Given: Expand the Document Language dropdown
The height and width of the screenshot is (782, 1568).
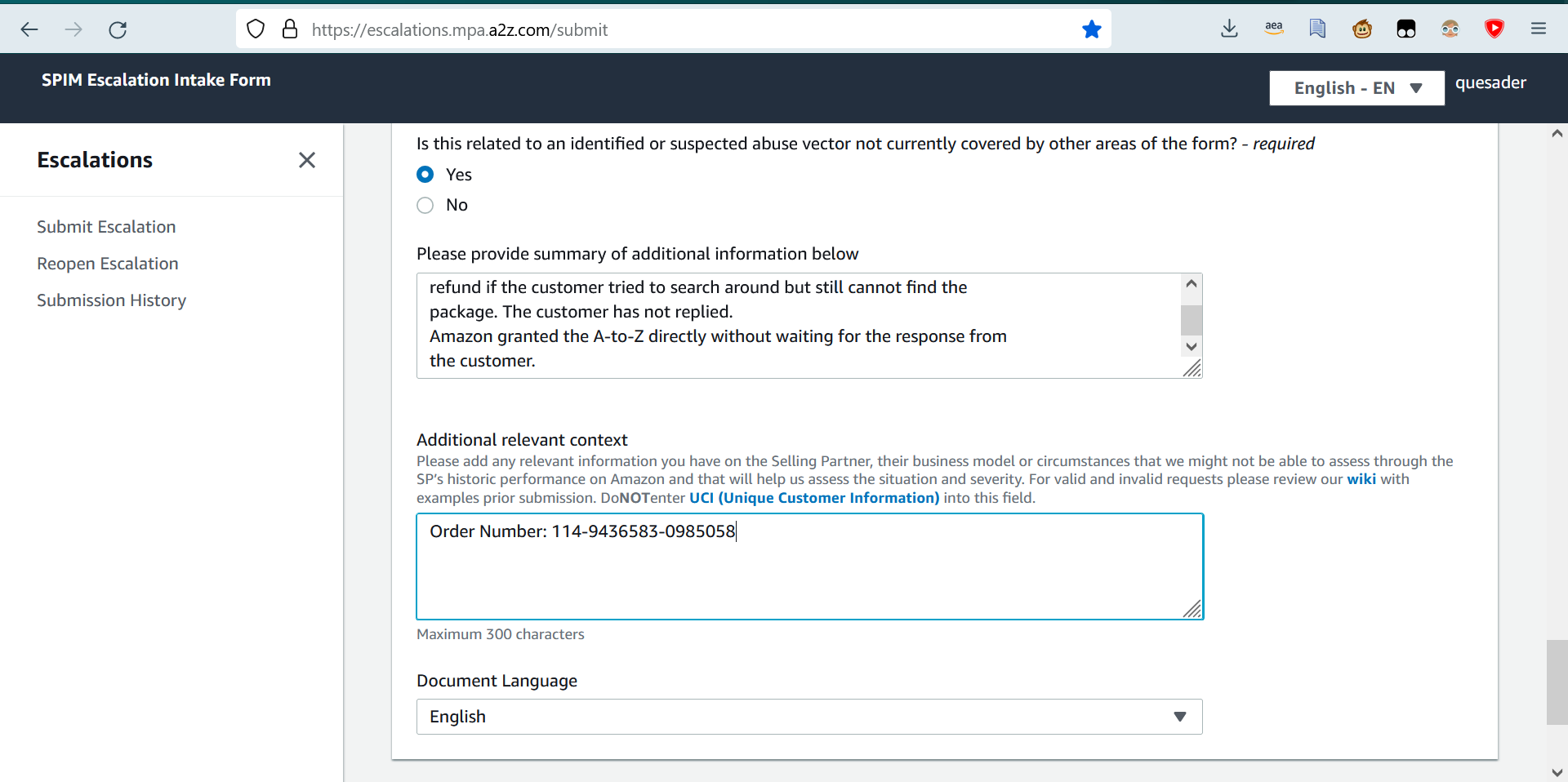Looking at the screenshot, I should click(x=809, y=717).
